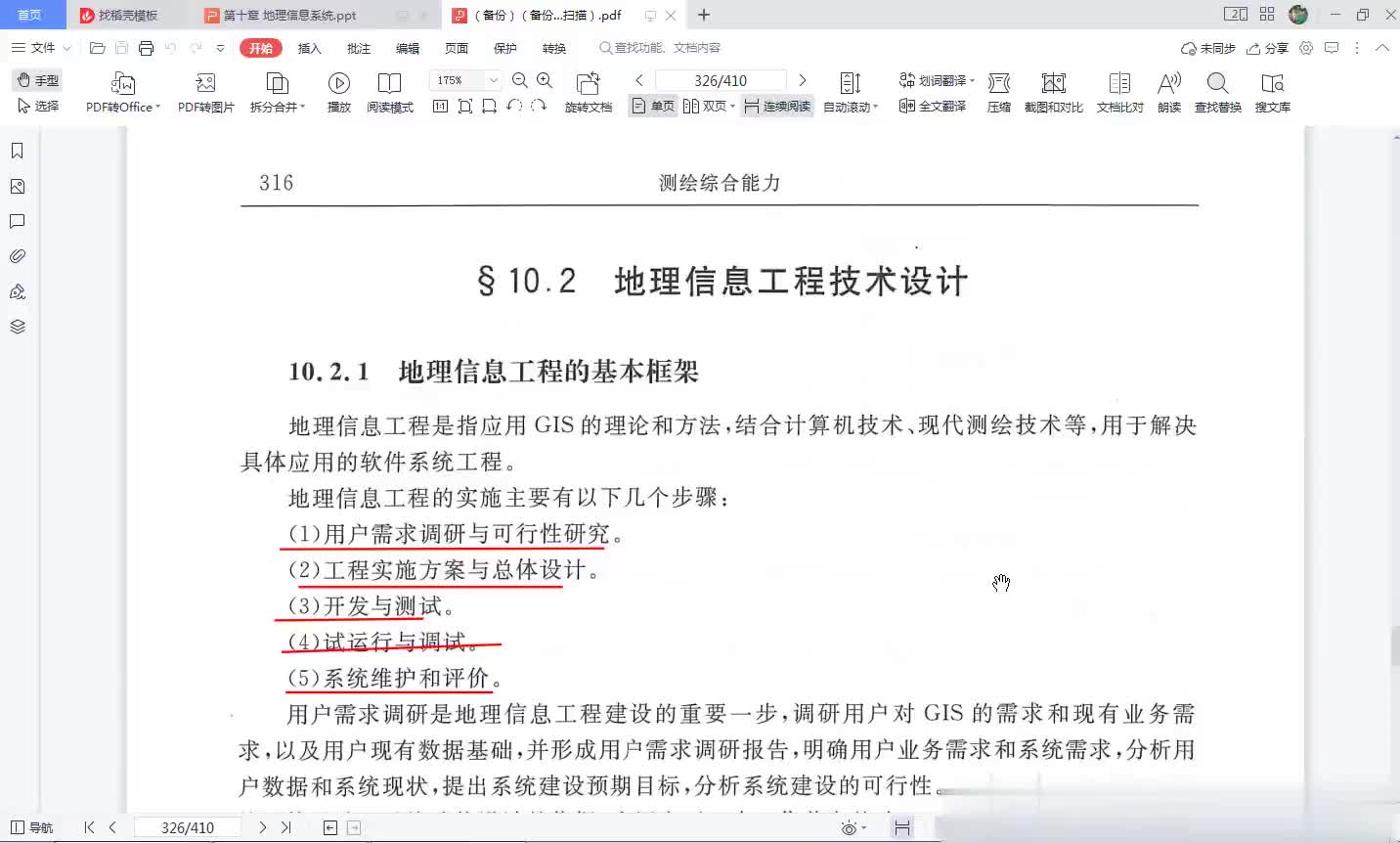
Task: Click the 分享 share button
Action: point(1267,48)
